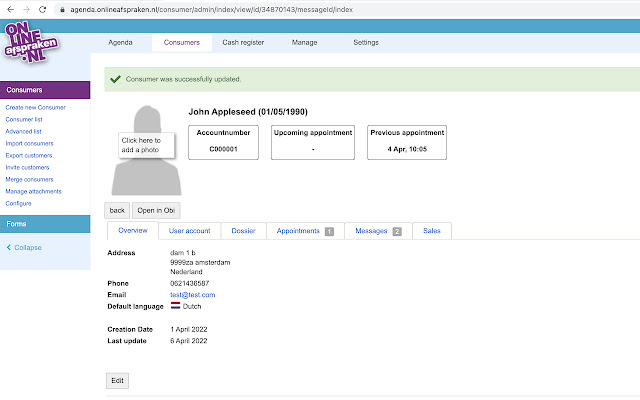Switch to the Messages tab
Viewport: 640px width, 400px height.
[378, 231]
